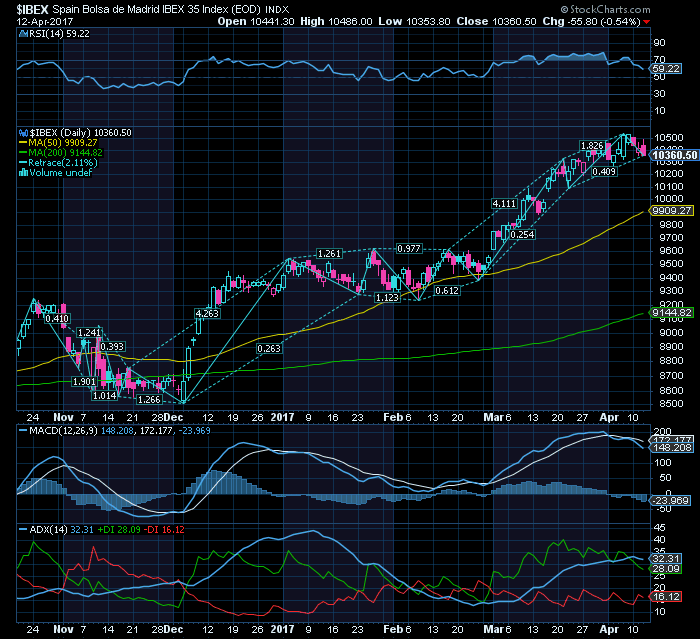Click the 10360.50 last price tag on right axis
The image size is (700, 639).
click(674, 155)
